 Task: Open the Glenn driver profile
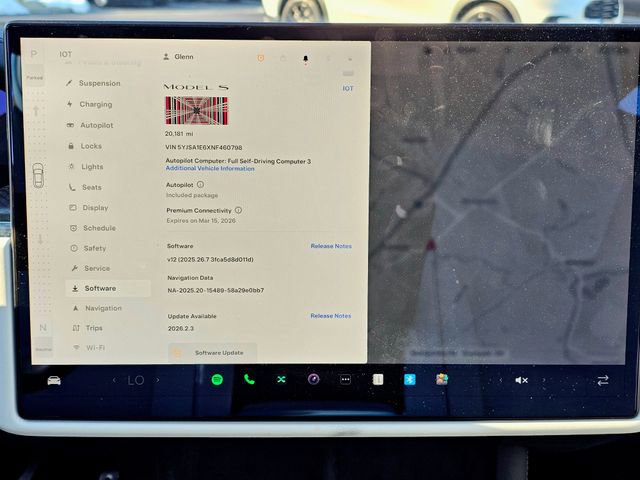pos(178,57)
